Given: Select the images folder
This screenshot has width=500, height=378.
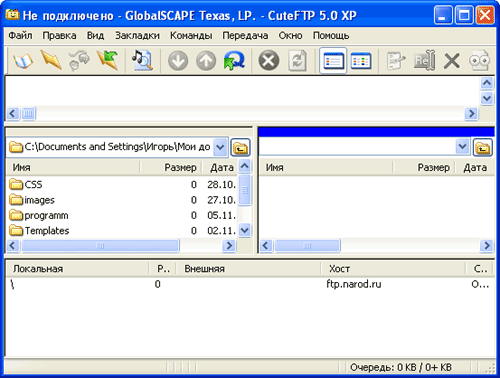Looking at the screenshot, I should point(32,200).
